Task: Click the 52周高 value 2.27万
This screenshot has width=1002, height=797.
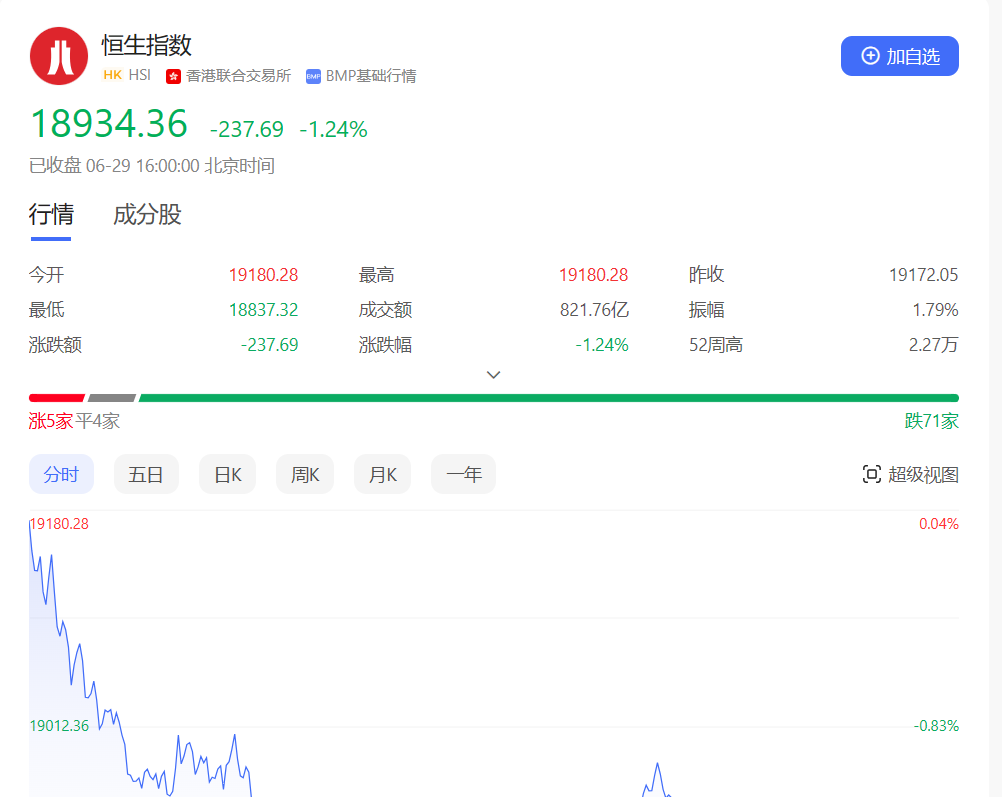Action: click(934, 345)
